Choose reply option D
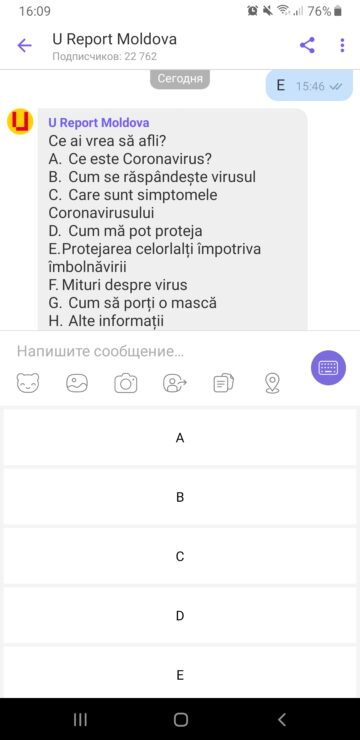Image resolution: width=360 pixels, height=740 pixels. [180, 615]
